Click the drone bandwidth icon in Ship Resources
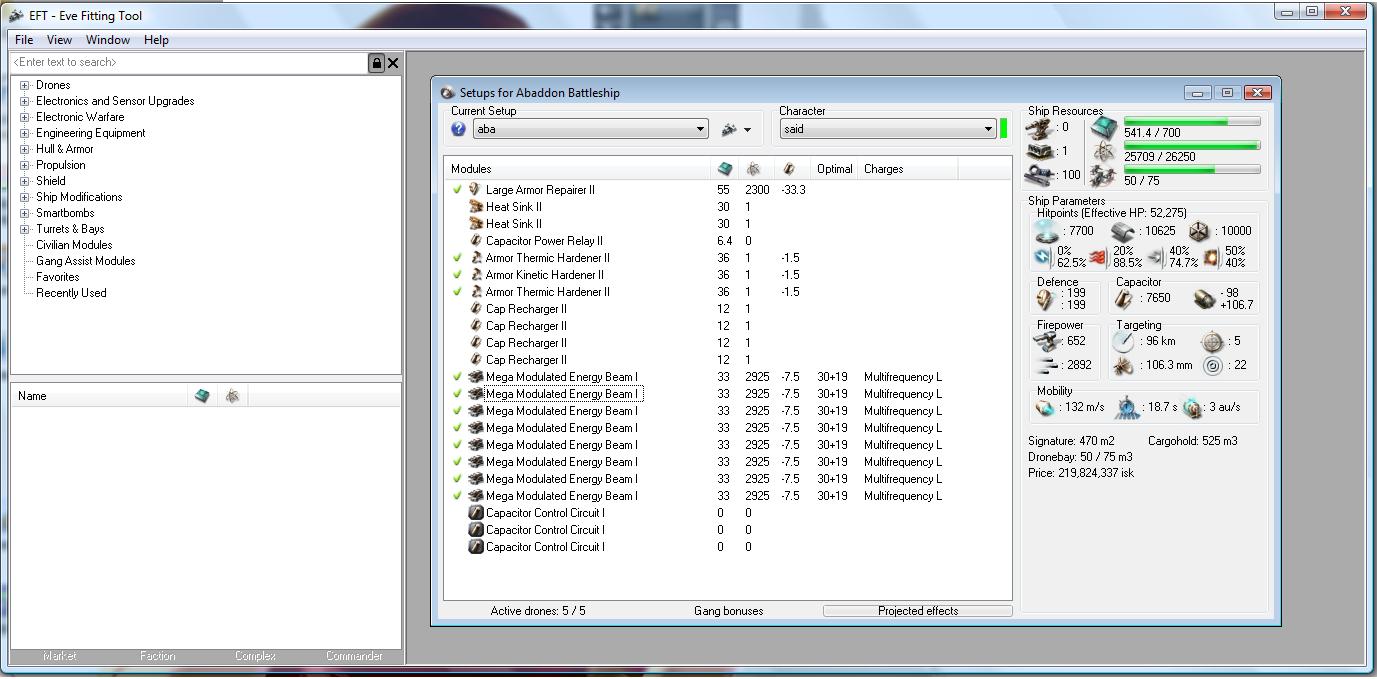 1104,175
